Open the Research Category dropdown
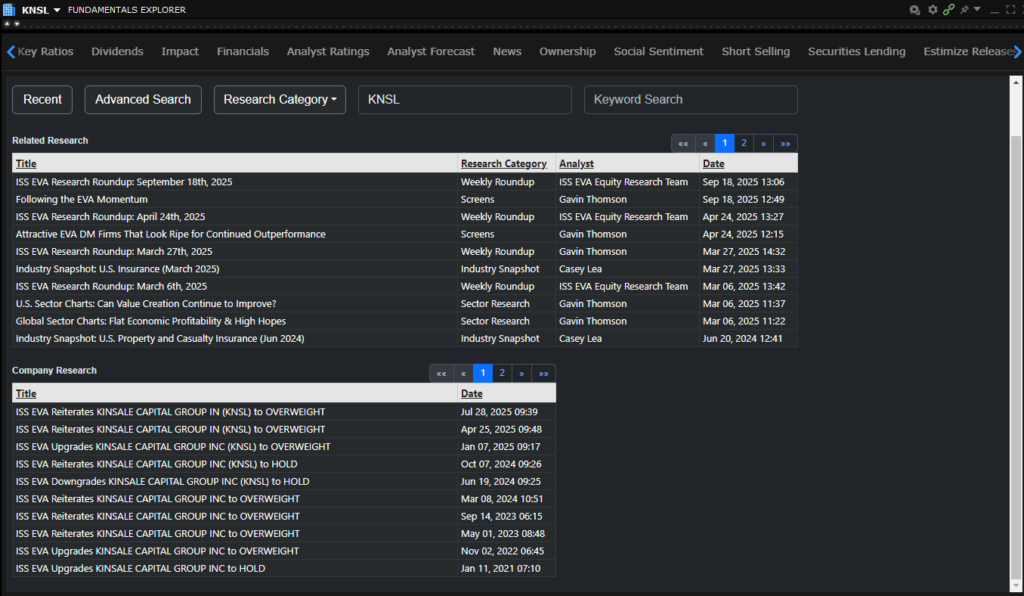 [279, 100]
